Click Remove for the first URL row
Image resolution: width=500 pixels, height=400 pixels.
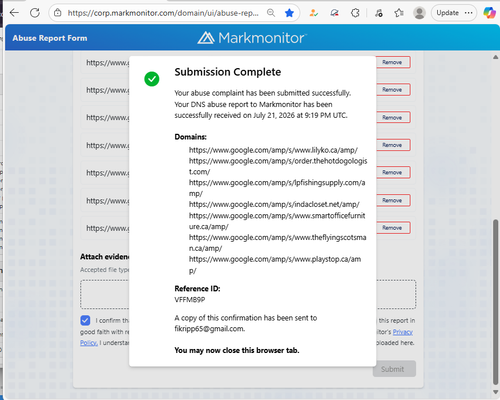392,62
